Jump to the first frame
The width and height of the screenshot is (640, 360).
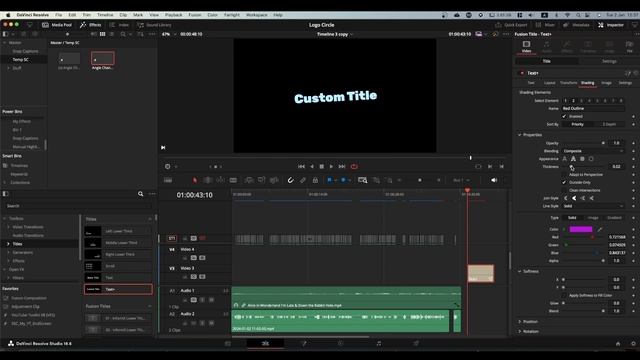[301, 167]
